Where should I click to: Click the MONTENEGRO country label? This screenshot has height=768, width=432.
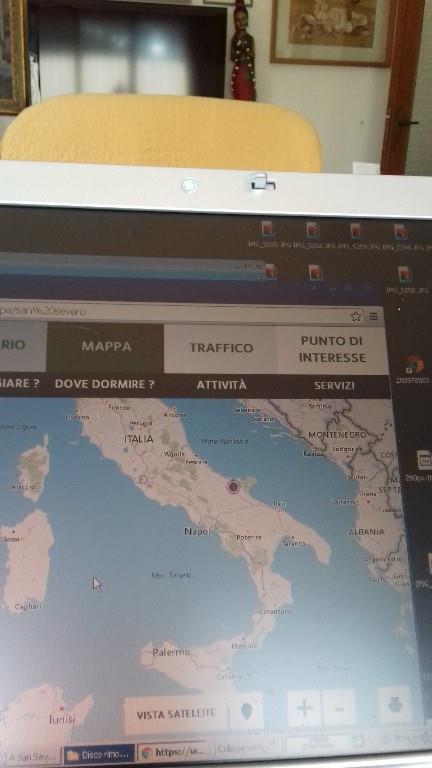(337, 434)
